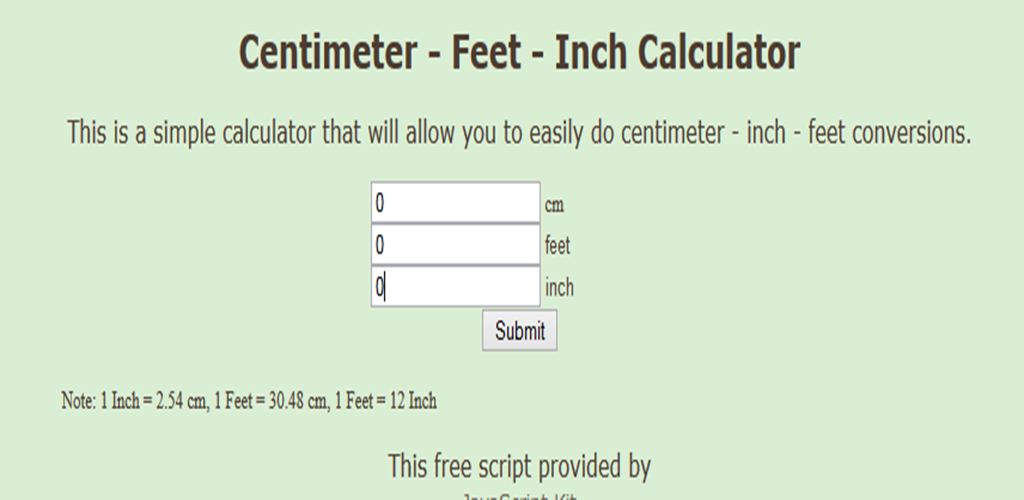Click "This is a simple calculator" text
Screen dimensions: 1024x500
[x=192, y=132]
